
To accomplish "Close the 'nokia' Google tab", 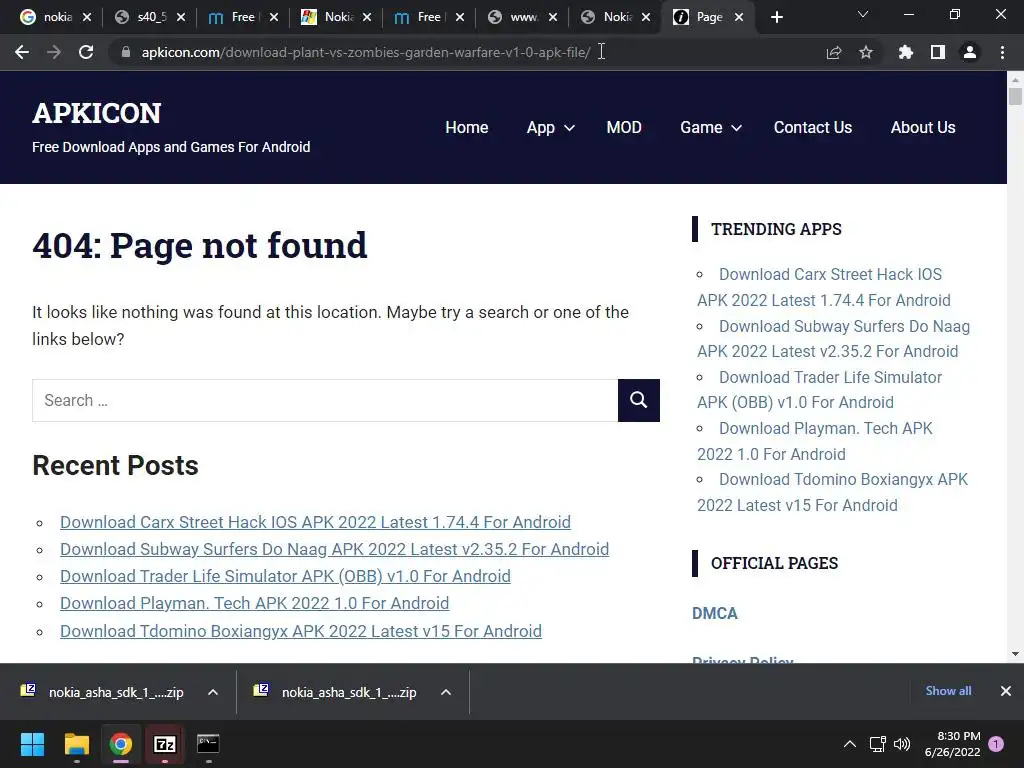I will point(87,18).
